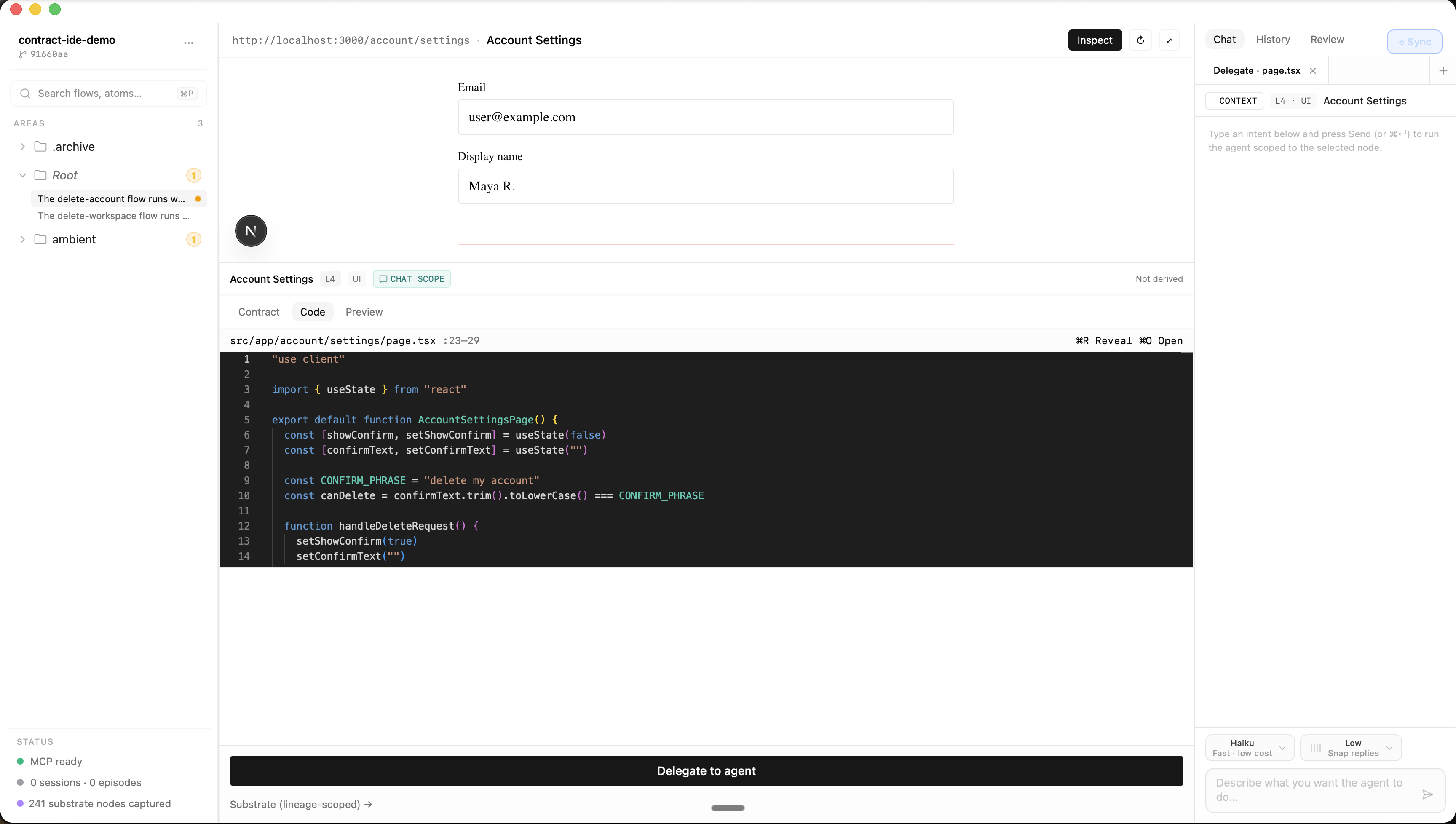Switch to the Contract tab
1456x824 pixels.
pos(259,312)
